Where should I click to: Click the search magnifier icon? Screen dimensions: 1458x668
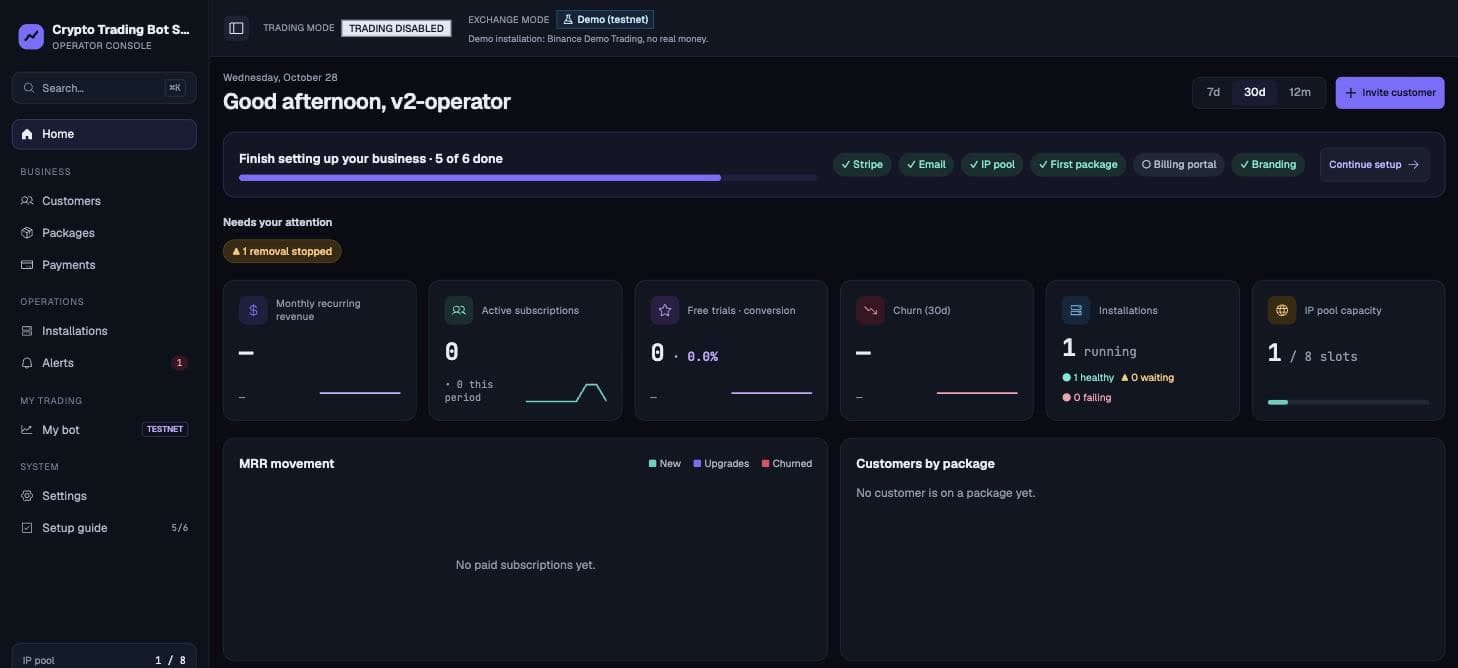point(29,88)
